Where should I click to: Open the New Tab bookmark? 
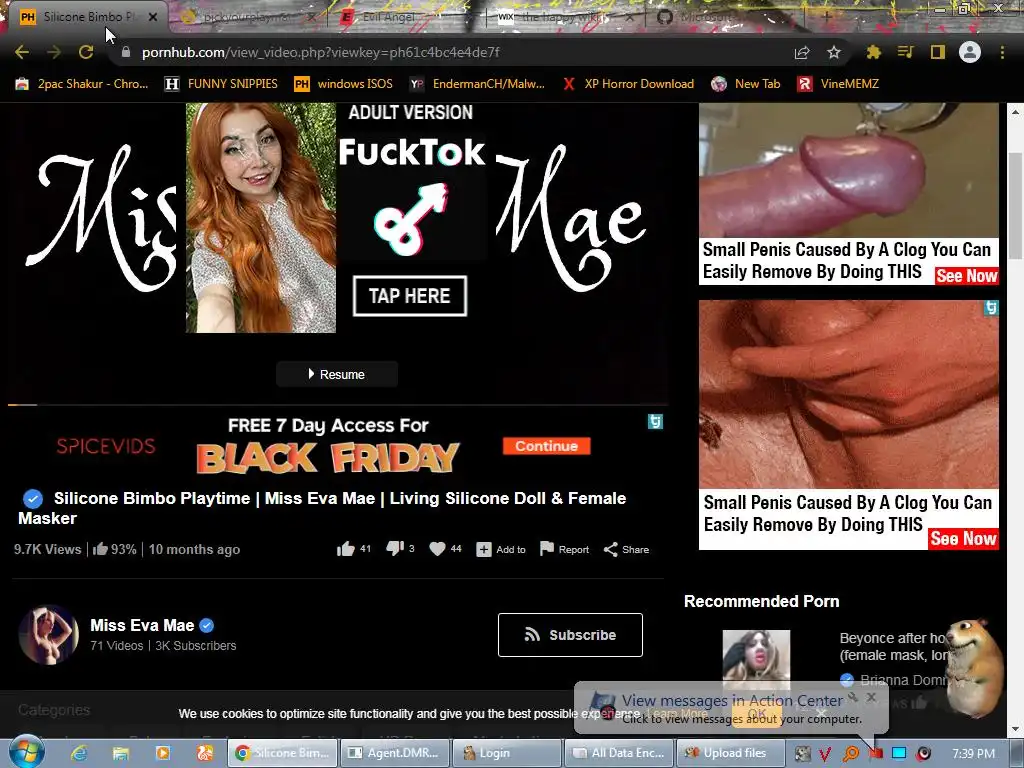coord(746,84)
